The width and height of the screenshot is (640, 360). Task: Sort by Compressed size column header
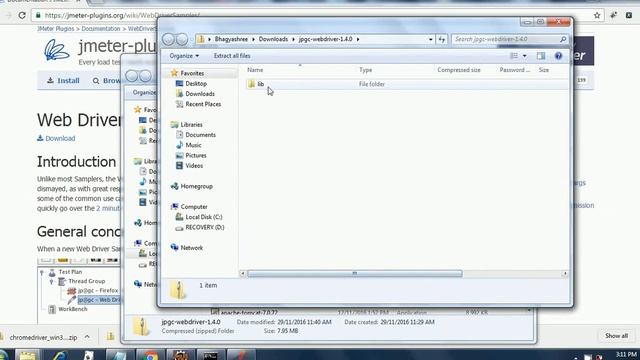pos(459,70)
